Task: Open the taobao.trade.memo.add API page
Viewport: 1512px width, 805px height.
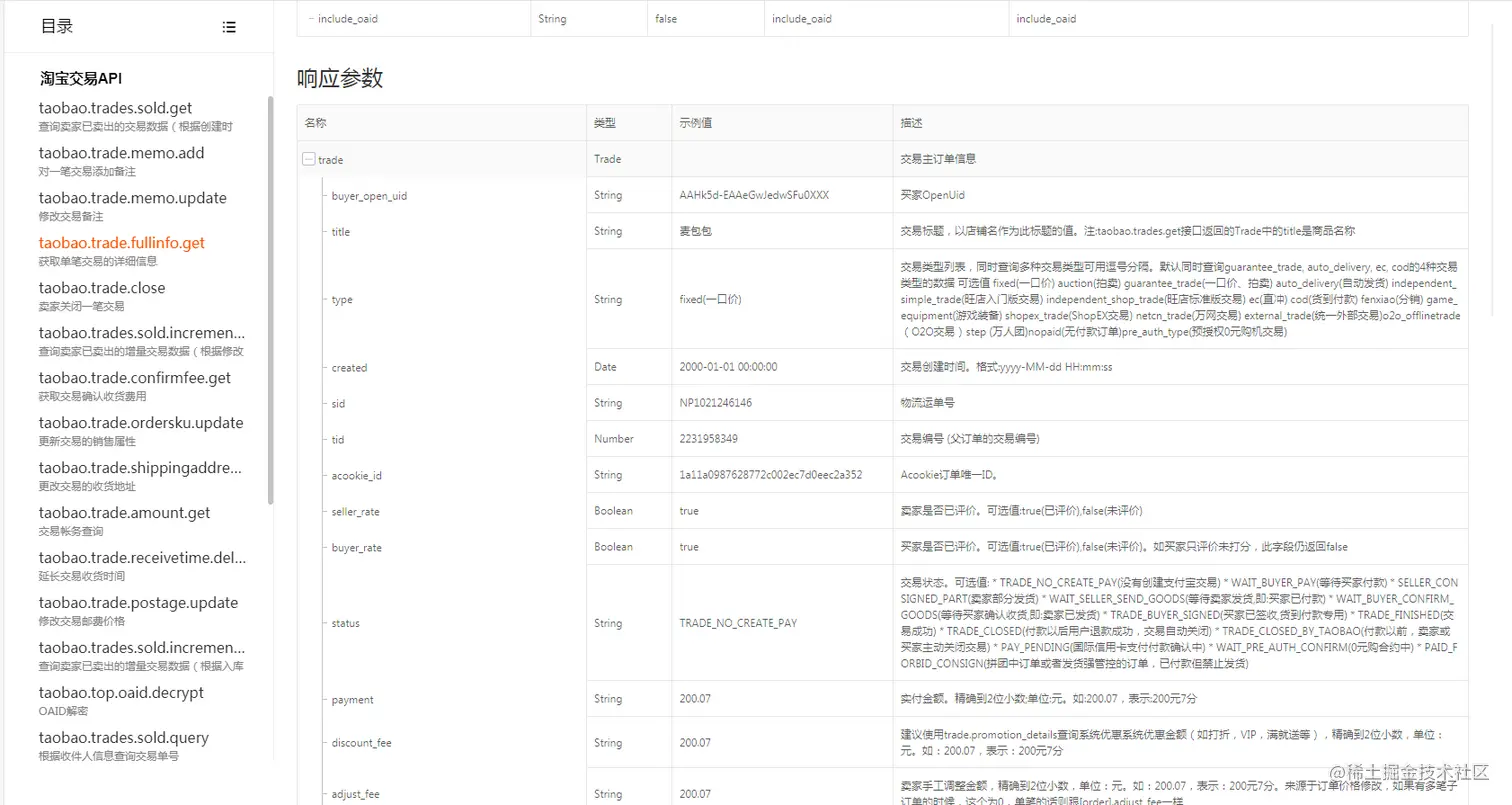Action: point(122,153)
